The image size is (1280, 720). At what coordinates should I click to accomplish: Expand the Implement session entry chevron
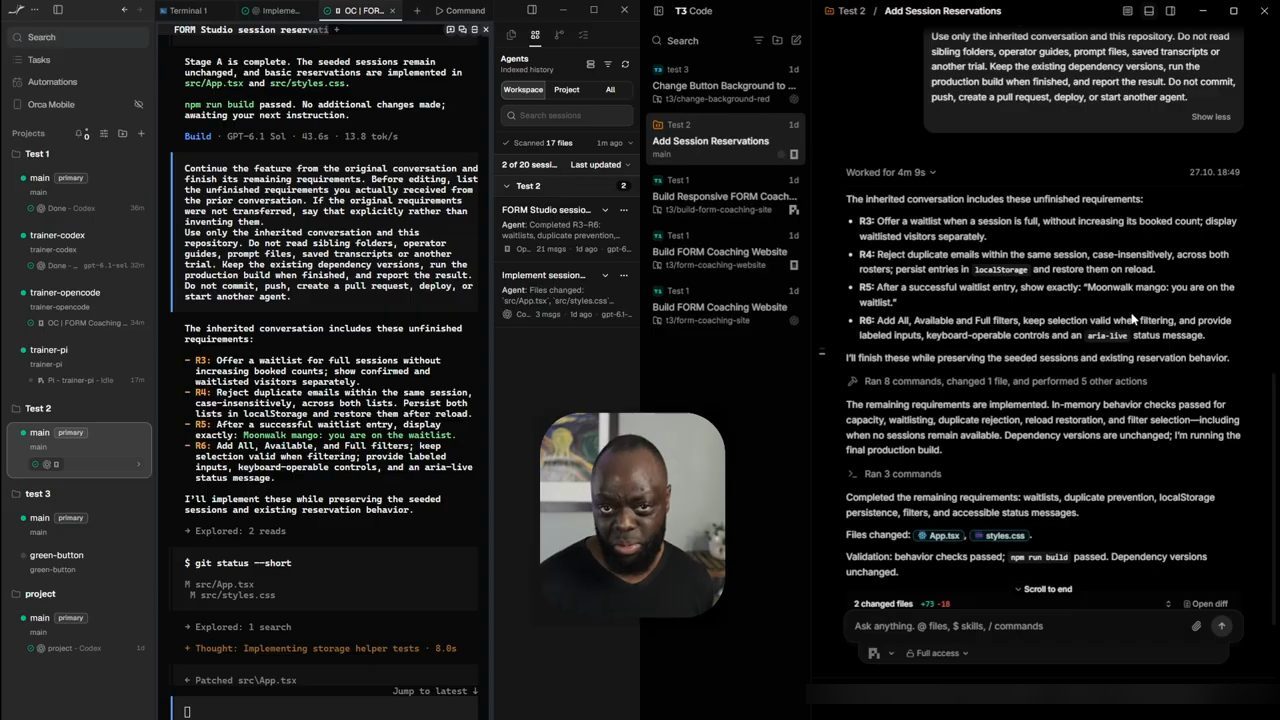(x=605, y=275)
